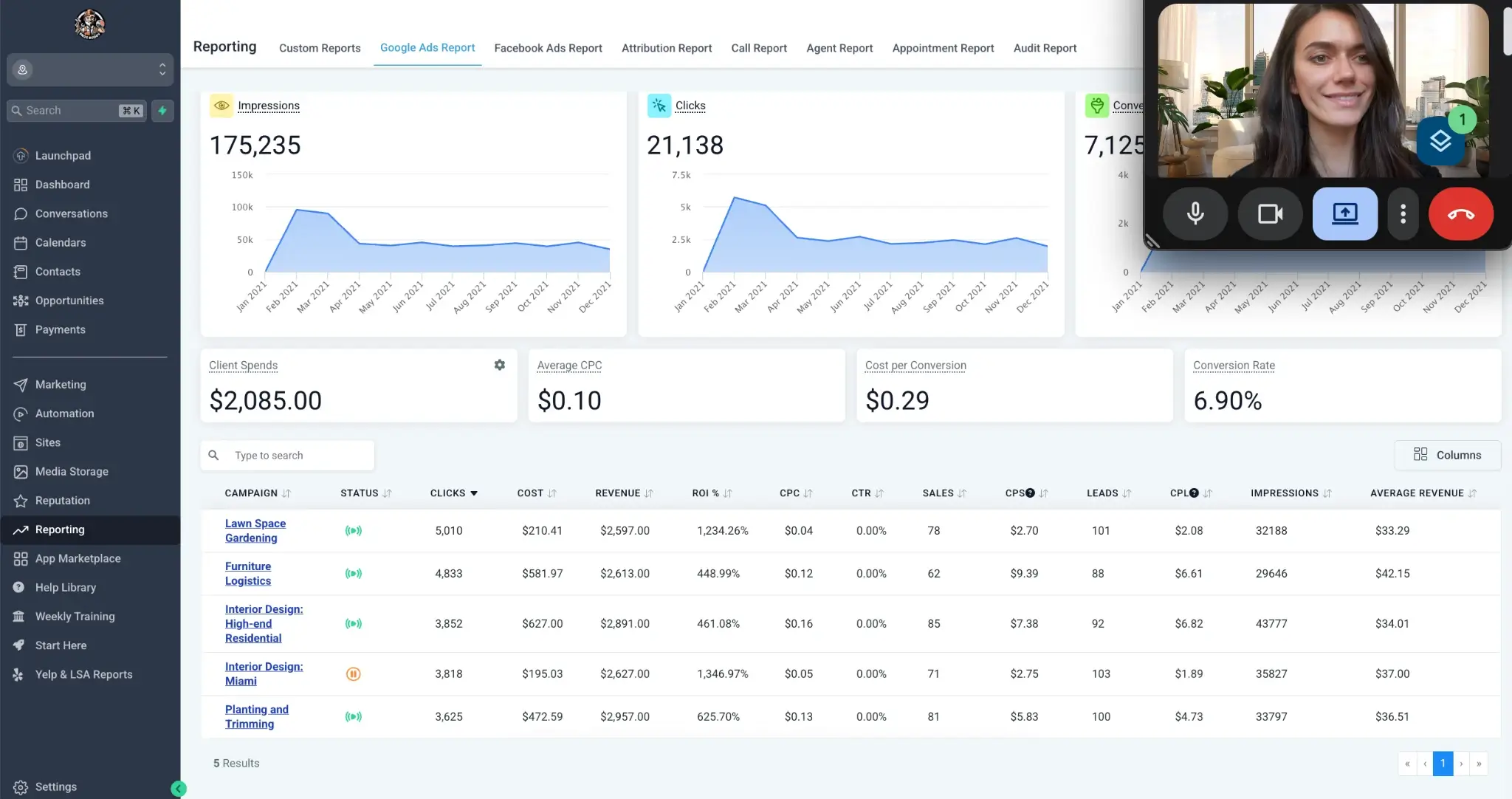Open the three-dot options in the video call
Screen dimensions: 1512x799
[x=1402, y=214]
